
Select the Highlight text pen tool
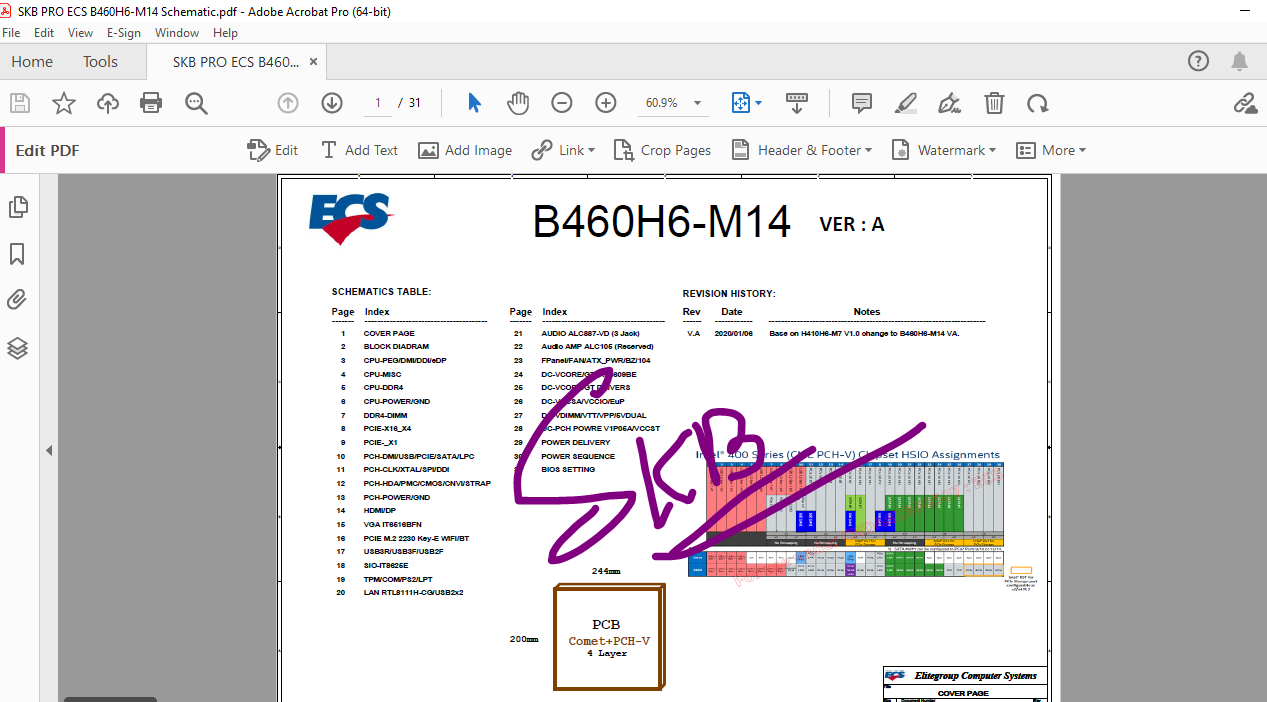tap(906, 103)
